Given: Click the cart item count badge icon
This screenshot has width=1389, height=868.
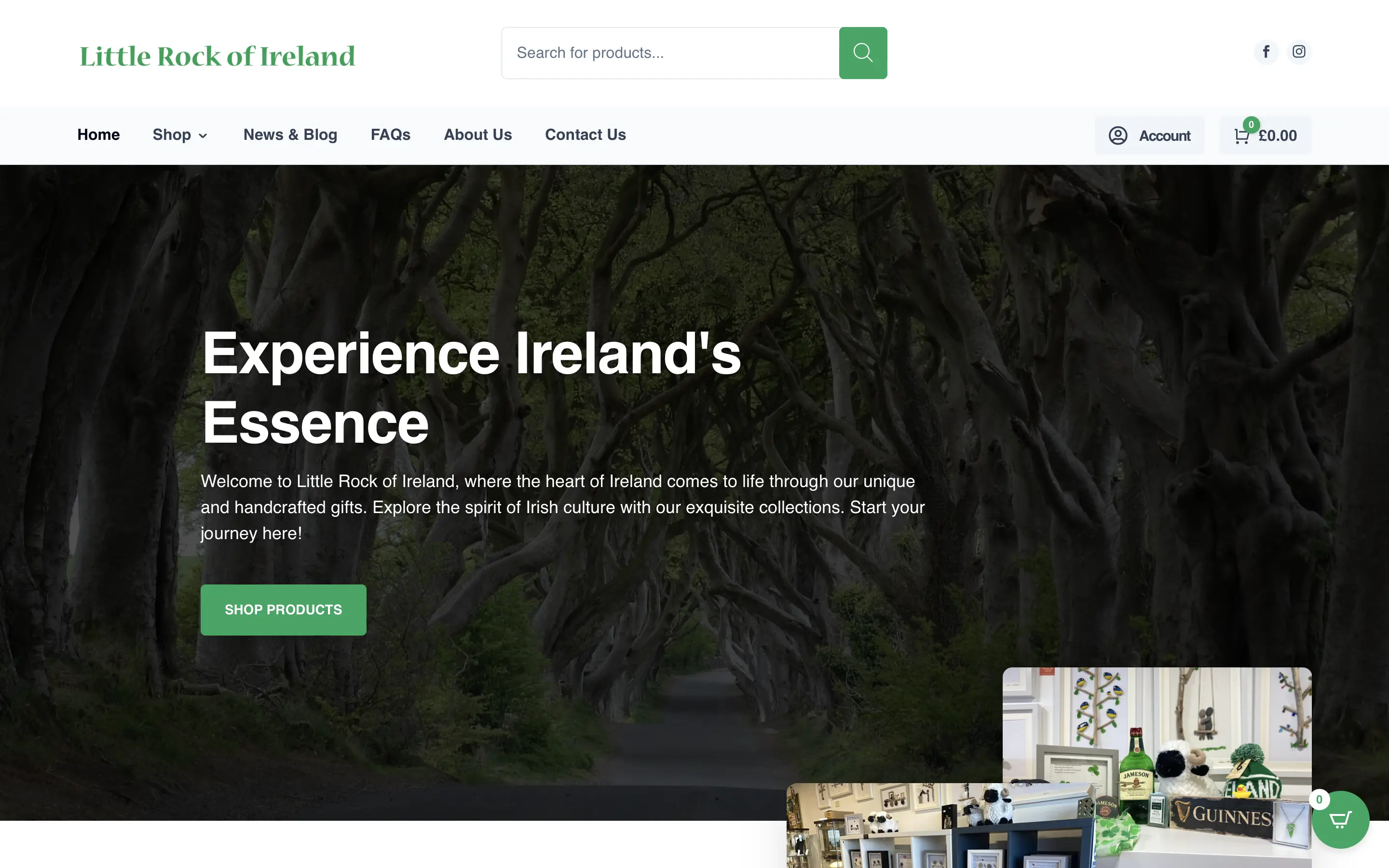Looking at the screenshot, I should 1251,124.
